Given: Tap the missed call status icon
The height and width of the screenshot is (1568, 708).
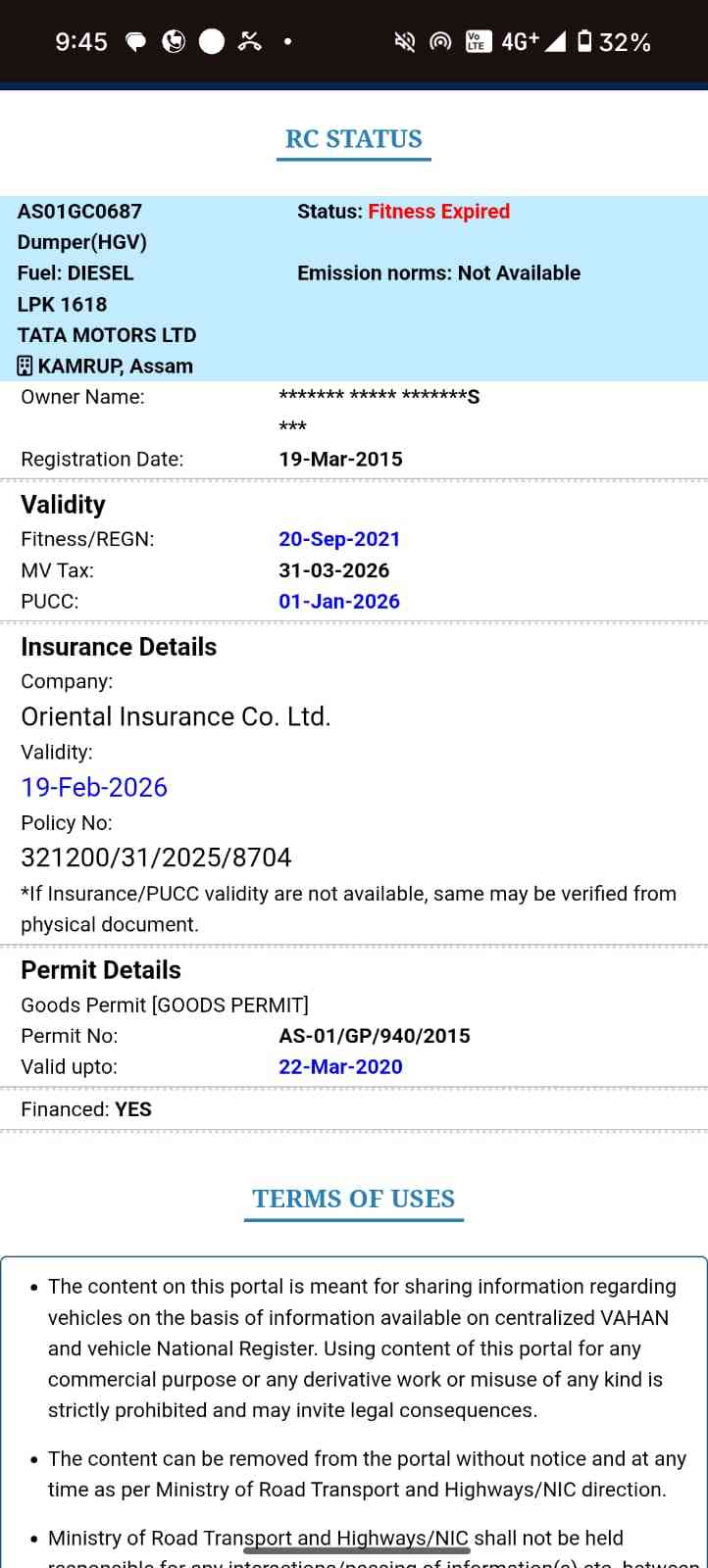Looking at the screenshot, I should (x=250, y=41).
